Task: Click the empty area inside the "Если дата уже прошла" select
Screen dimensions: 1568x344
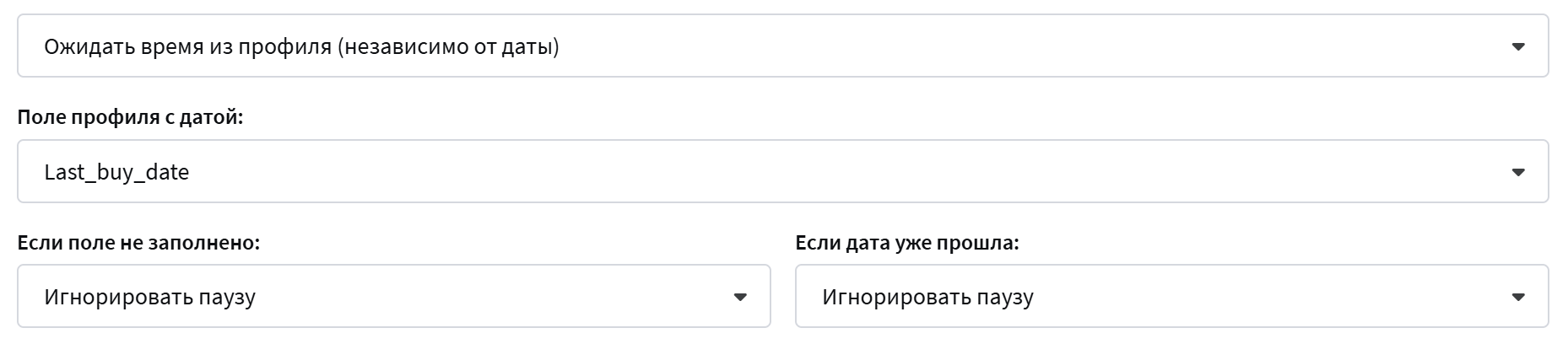Action: 1266,297
